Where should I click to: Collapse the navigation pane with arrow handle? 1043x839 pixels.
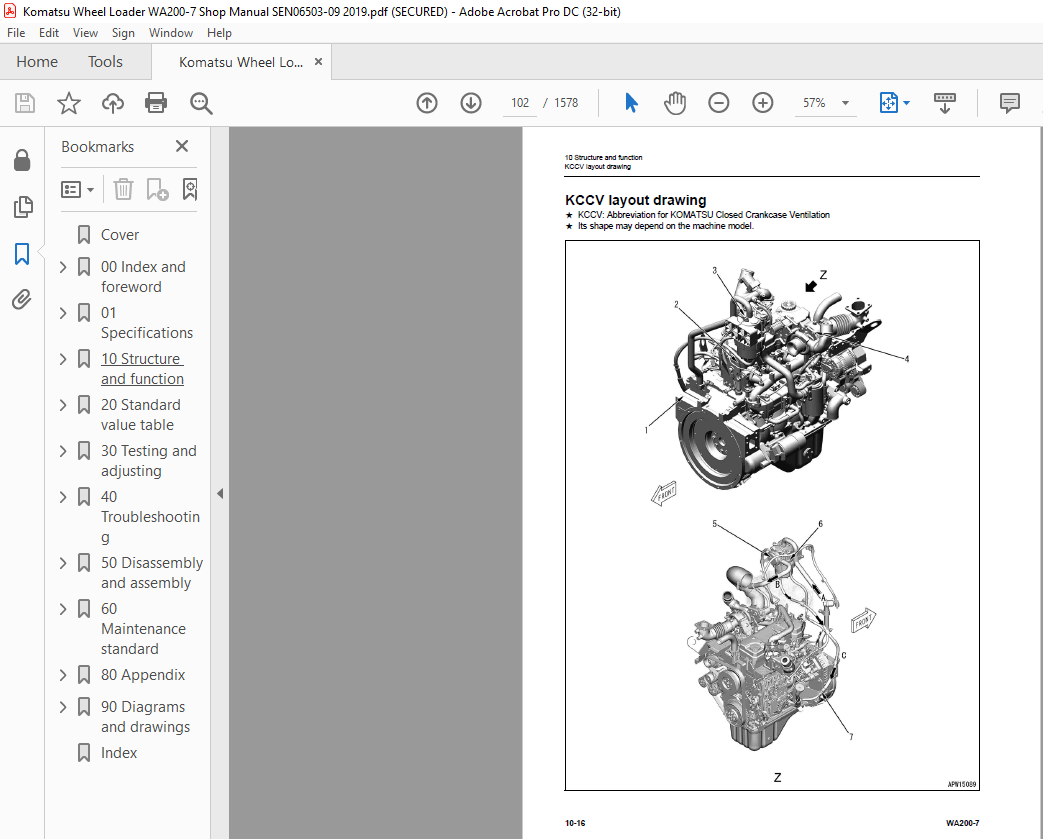point(220,494)
